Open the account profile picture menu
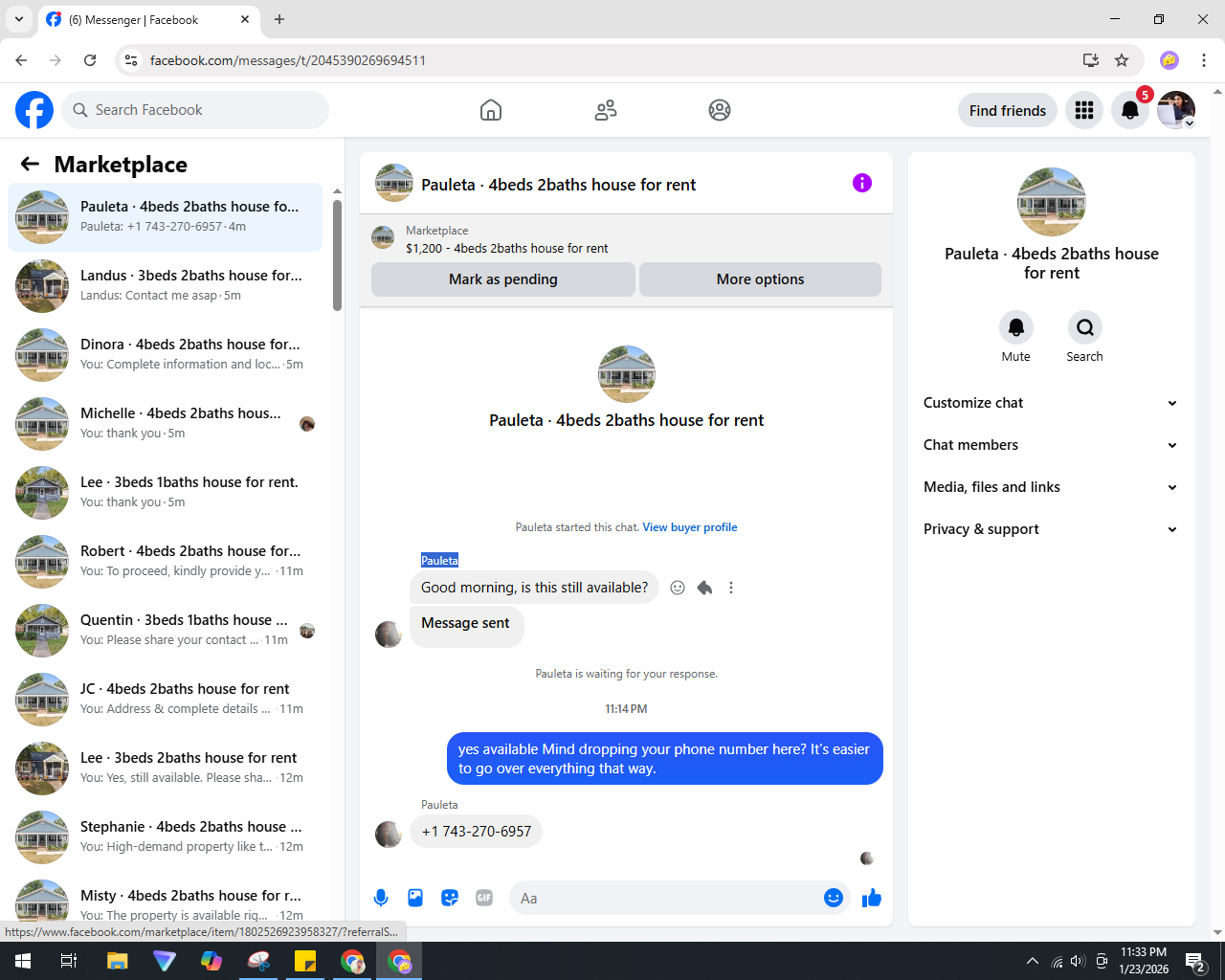This screenshot has height=980, width=1225. [x=1176, y=110]
